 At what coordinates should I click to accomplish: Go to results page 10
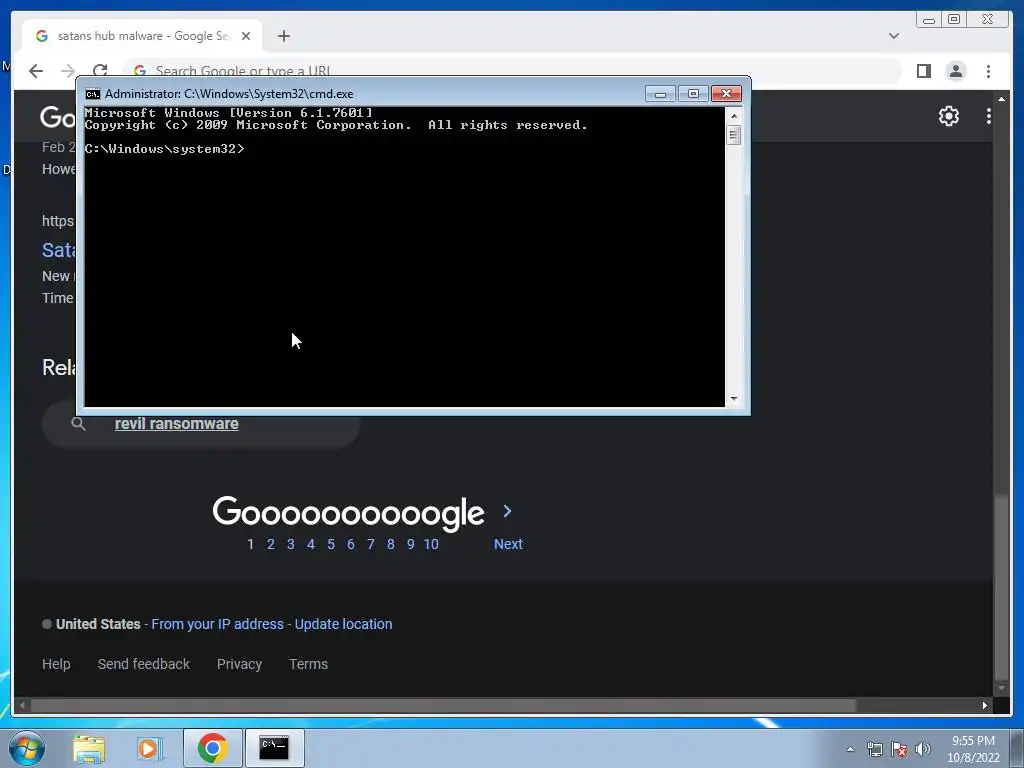tap(431, 544)
